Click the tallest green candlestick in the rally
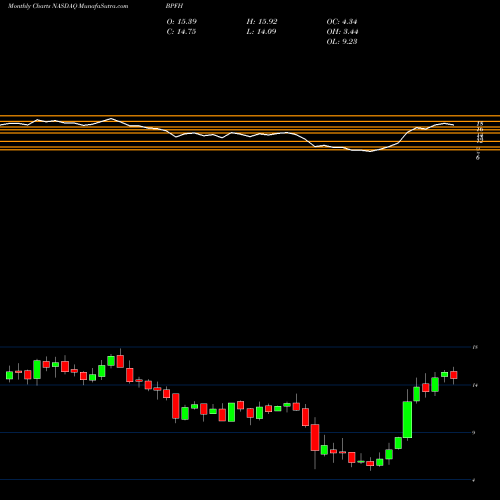This screenshot has height=500, width=500. tap(407, 420)
